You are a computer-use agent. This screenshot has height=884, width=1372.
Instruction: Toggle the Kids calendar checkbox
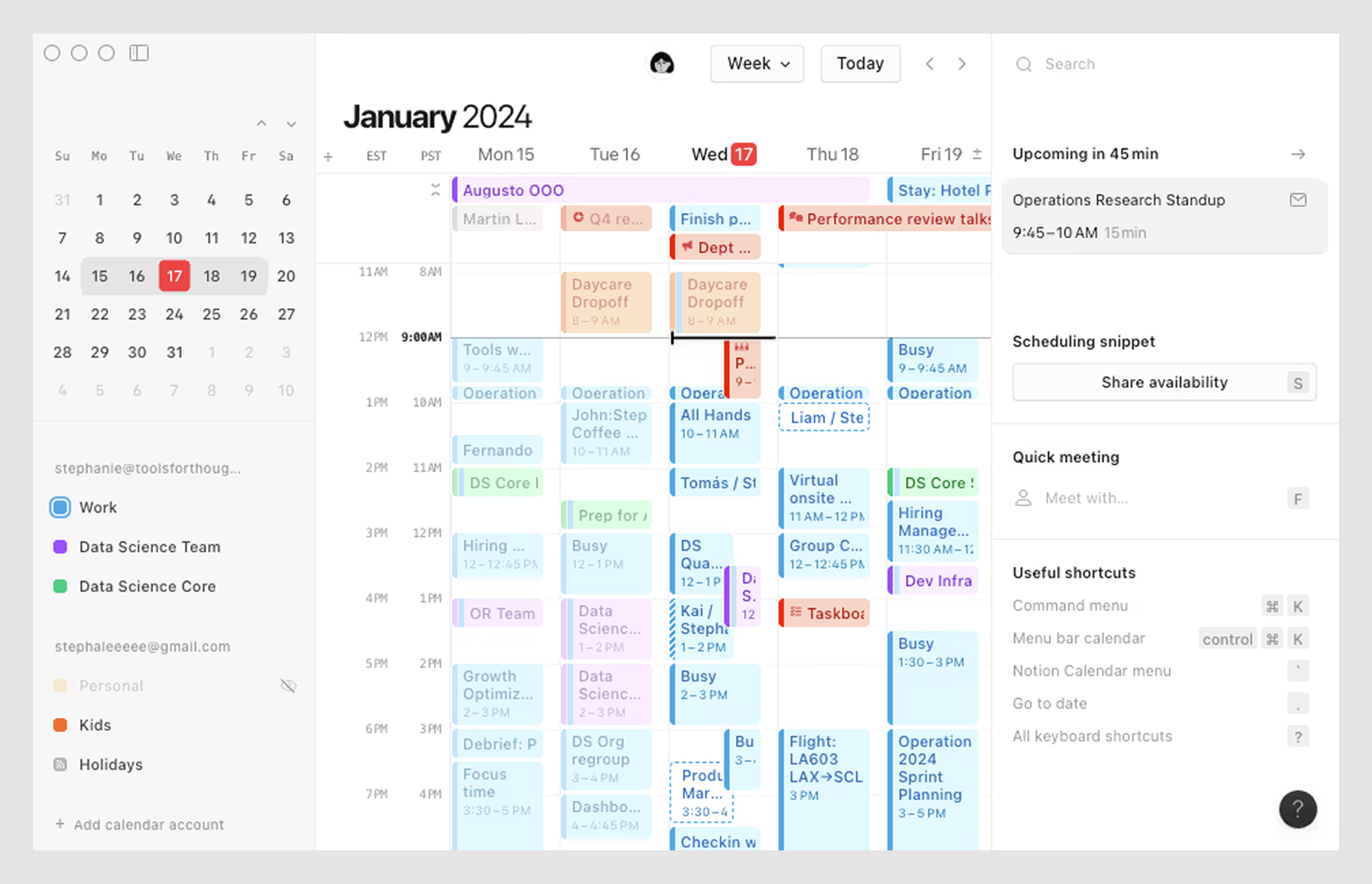click(60, 725)
